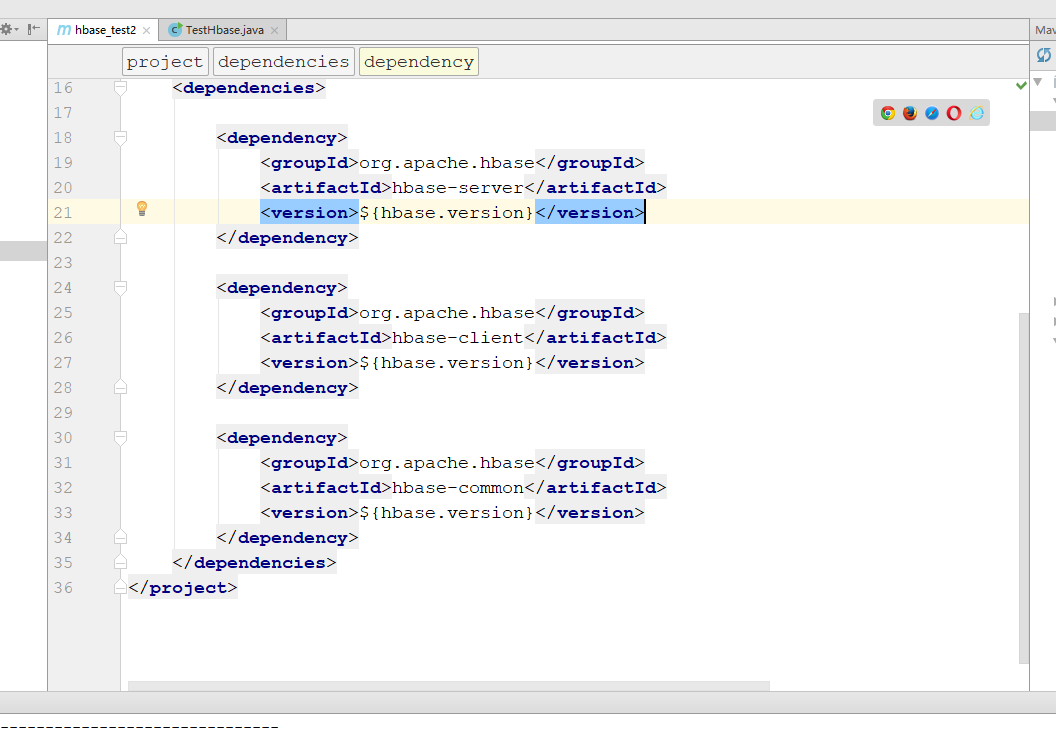
Task: Open in Safari browser icon
Action: click(x=932, y=113)
